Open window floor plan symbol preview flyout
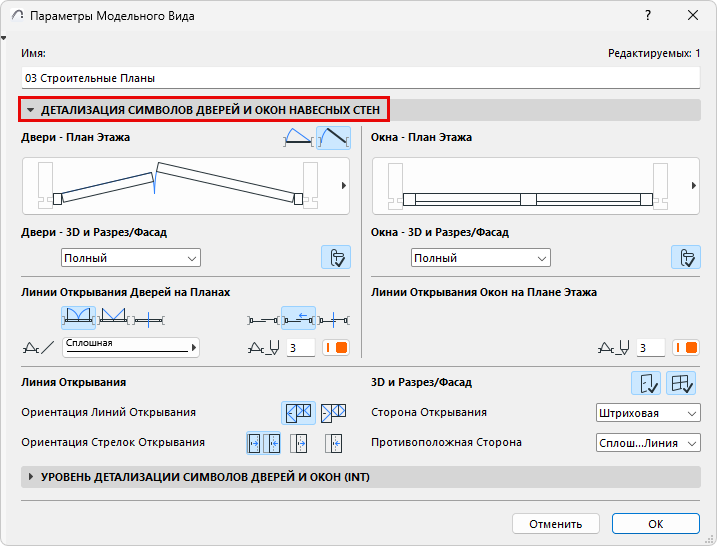The image size is (717, 546). pyautogui.click(x=694, y=186)
